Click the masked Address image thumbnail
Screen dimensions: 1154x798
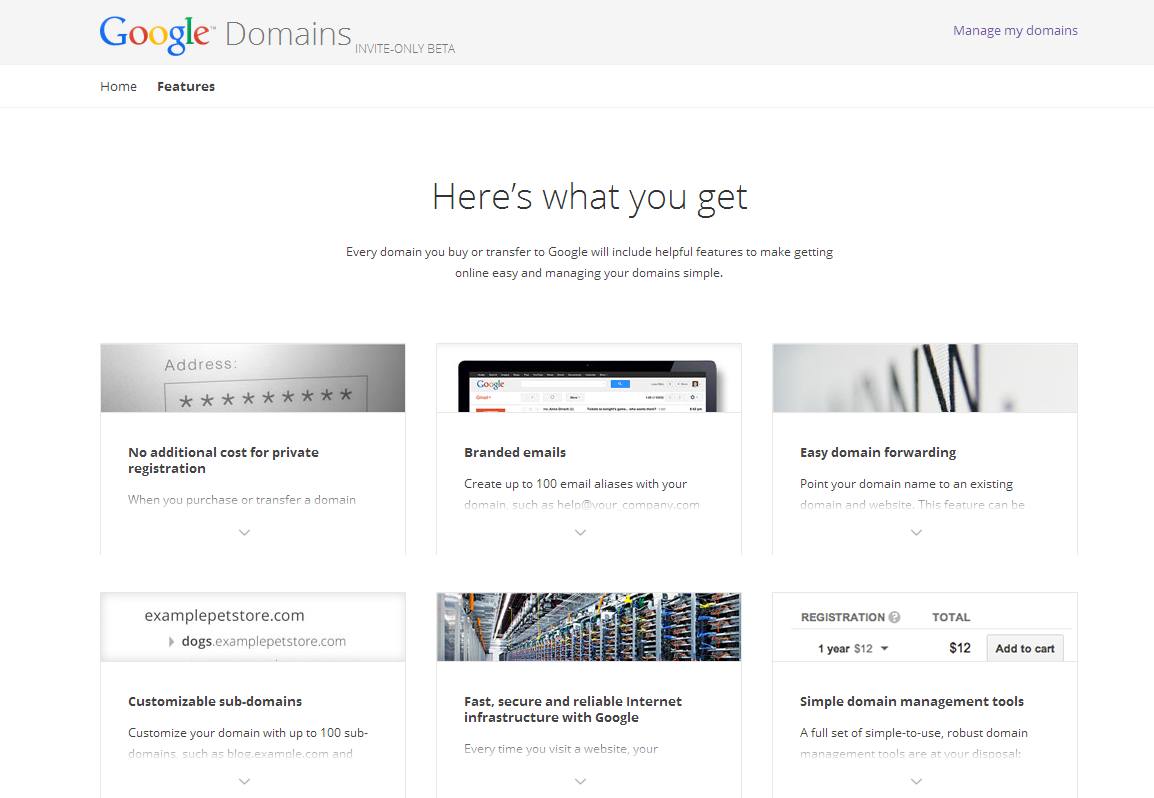pyautogui.click(x=253, y=378)
